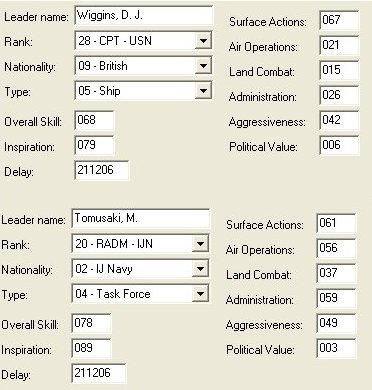This screenshot has height=390, width=372.
Task: Focus Overall Skill field with value 078
Action: (91, 323)
